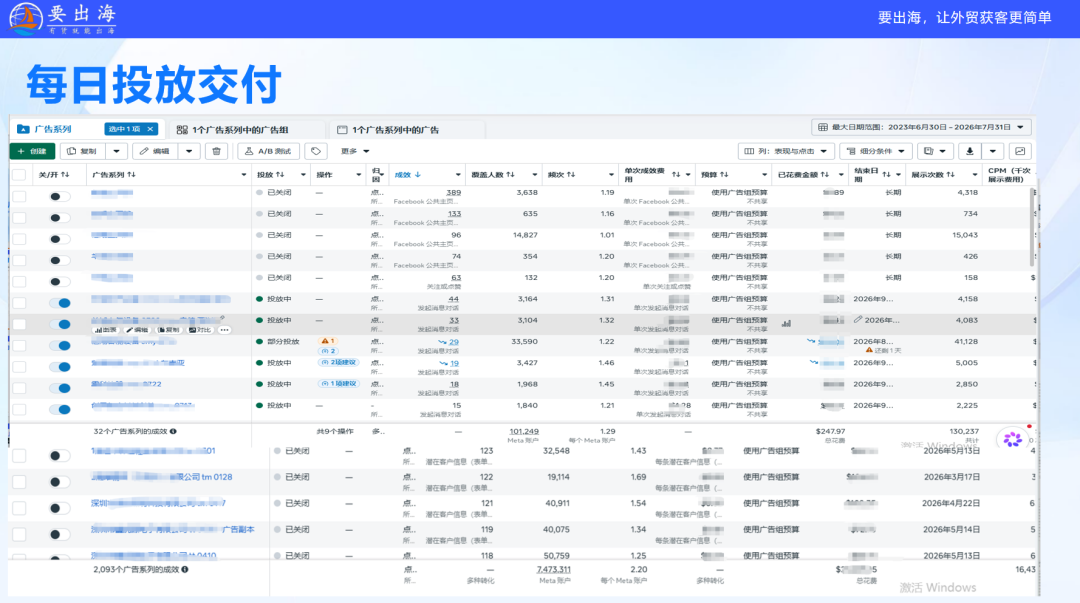
Task: Tick select-all checkbox in table header
Action: click(19, 175)
